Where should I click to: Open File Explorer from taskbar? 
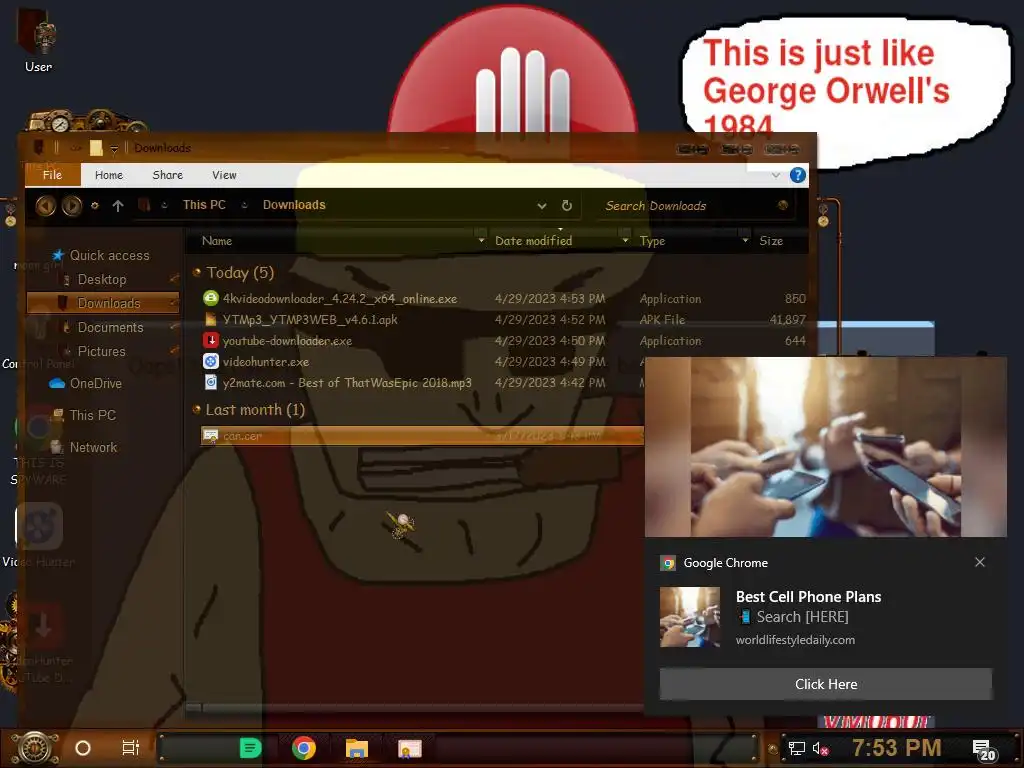pyautogui.click(x=357, y=748)
